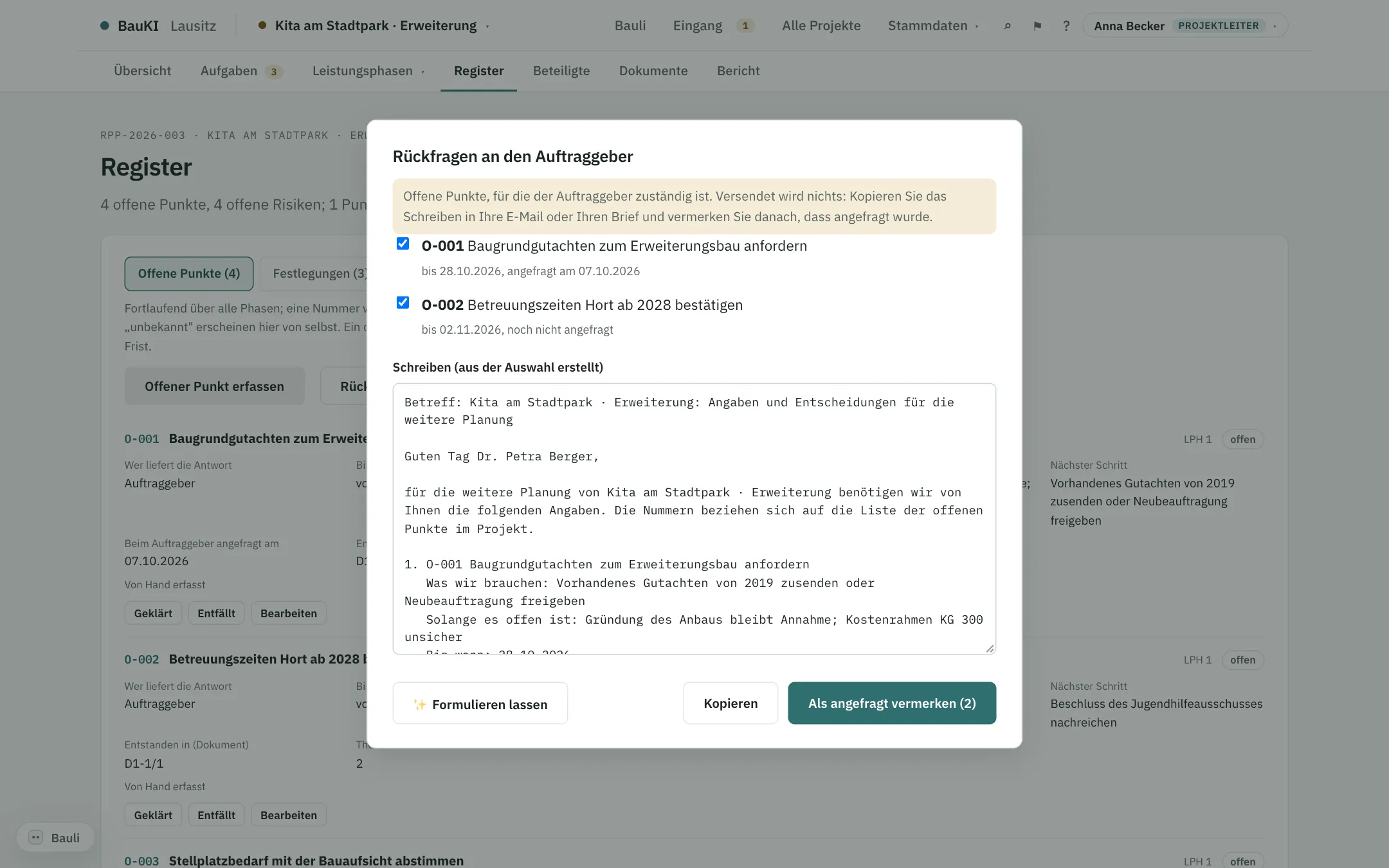Click Bearbeiten for item O-002
The width and height of the screenshot is (1389, 868).
[x=289, y=815]
